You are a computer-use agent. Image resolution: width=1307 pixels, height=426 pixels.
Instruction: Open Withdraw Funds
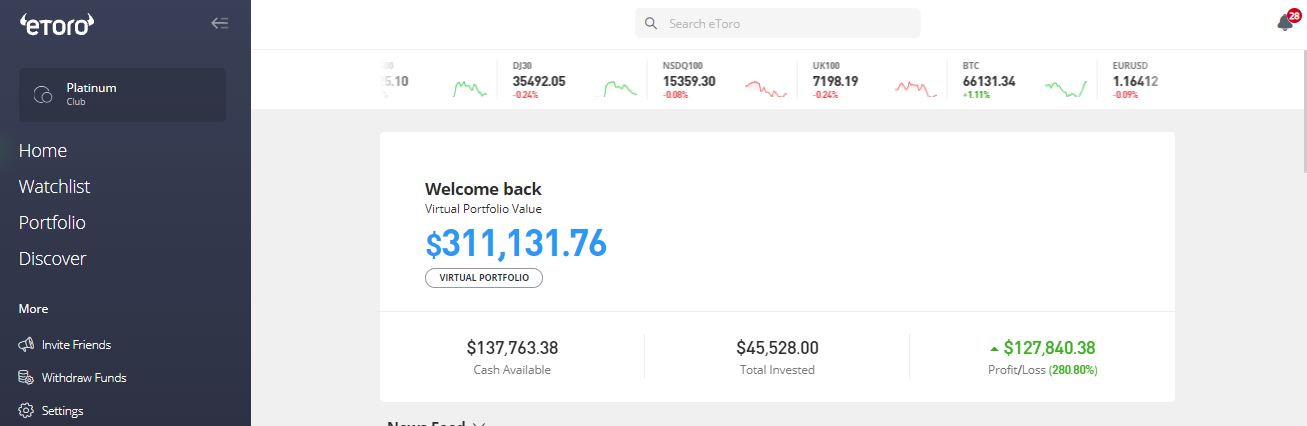[x=84, y=378]
